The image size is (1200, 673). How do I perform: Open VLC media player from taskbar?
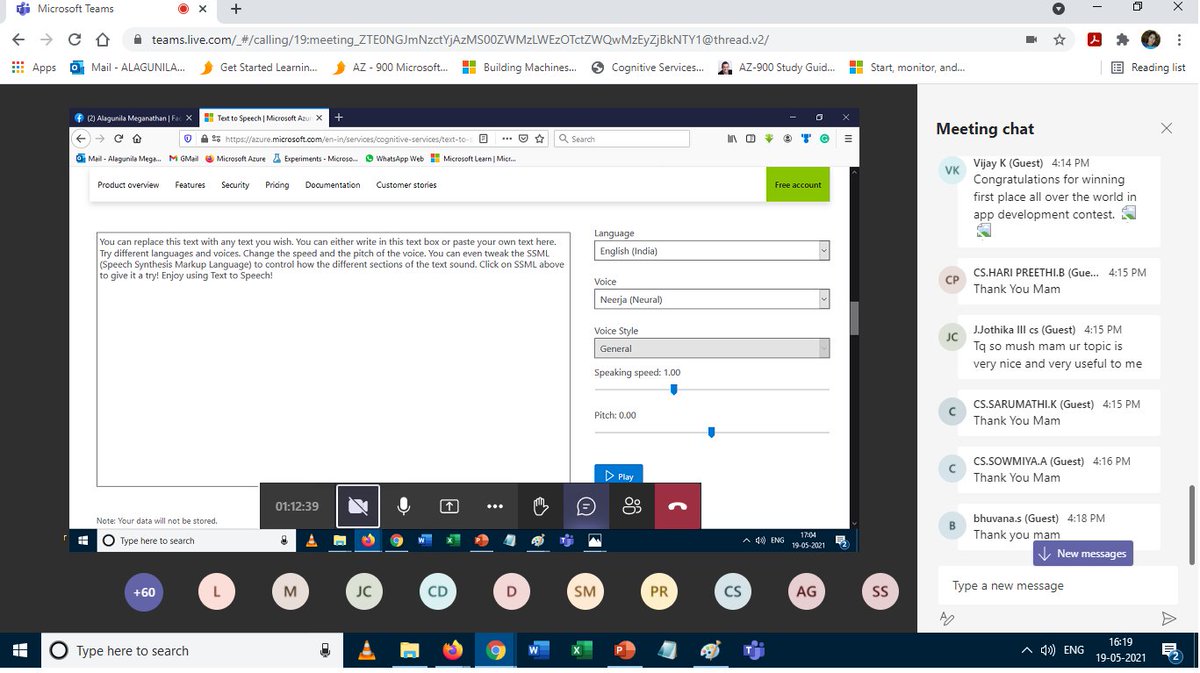point(367,650)
